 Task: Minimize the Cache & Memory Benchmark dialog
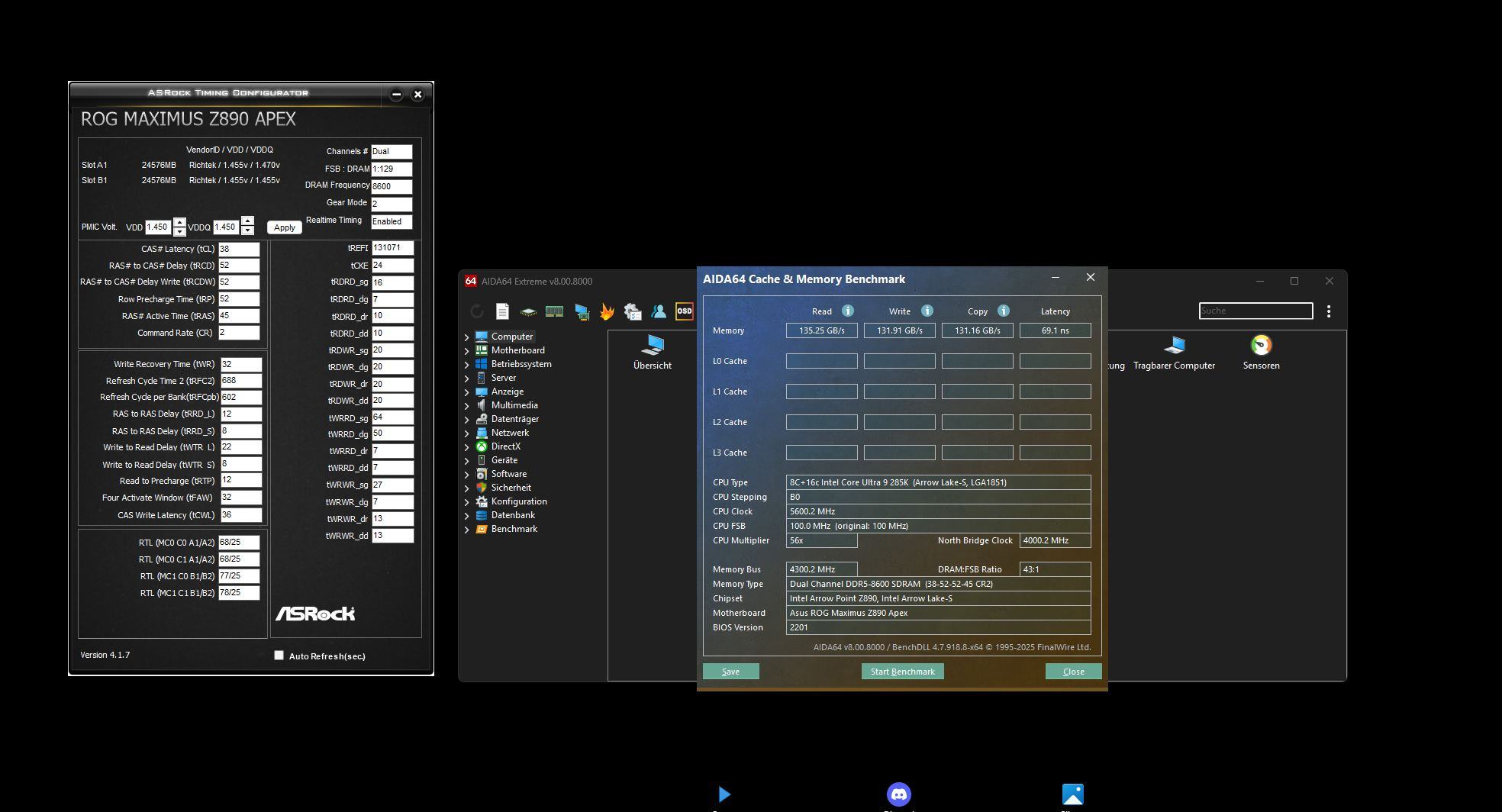coord(1056,277)
